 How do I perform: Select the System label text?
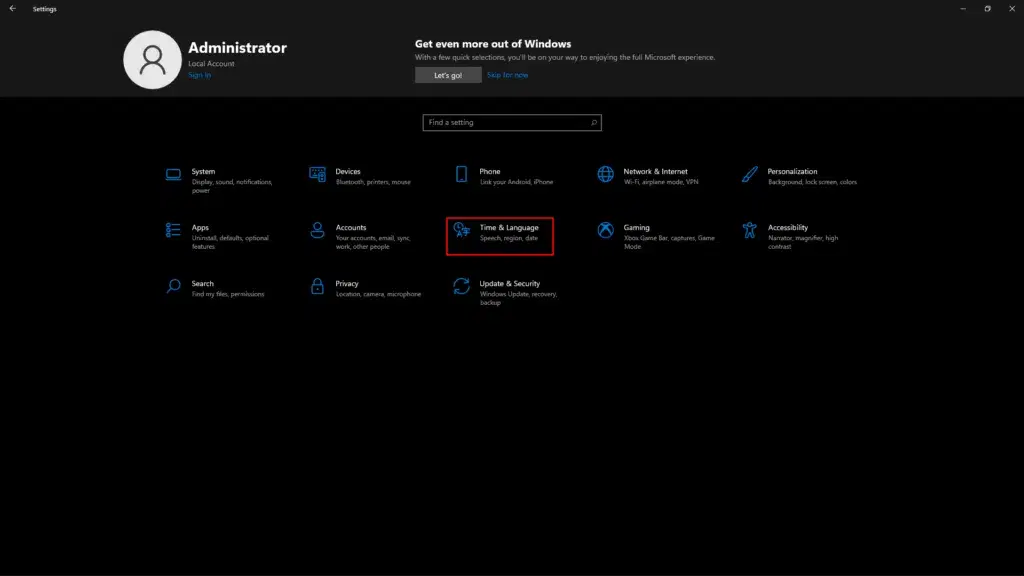[x=203, y=171]
